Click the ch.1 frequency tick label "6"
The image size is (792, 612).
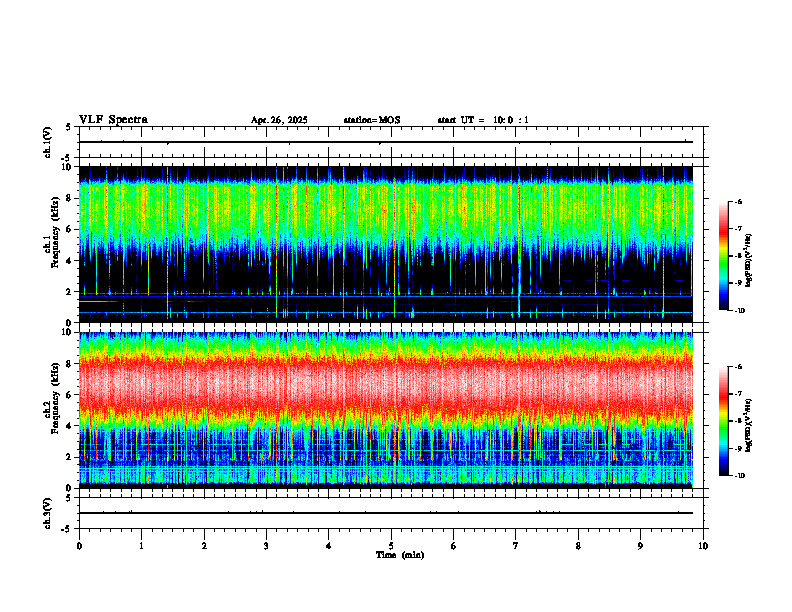(x=70, y=230)
